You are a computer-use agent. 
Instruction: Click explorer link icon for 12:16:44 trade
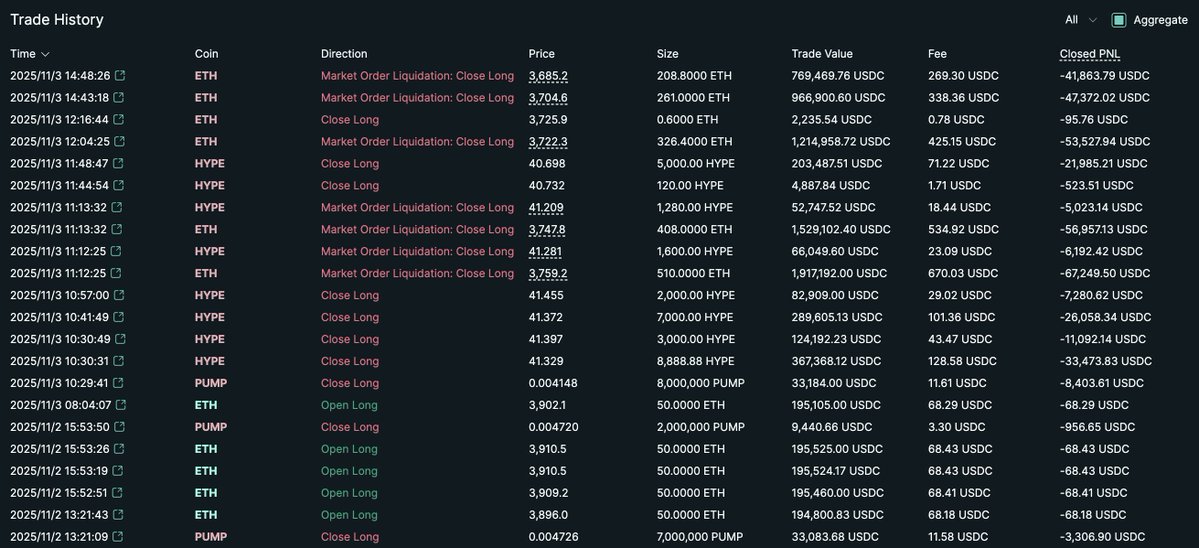[119, 120]
